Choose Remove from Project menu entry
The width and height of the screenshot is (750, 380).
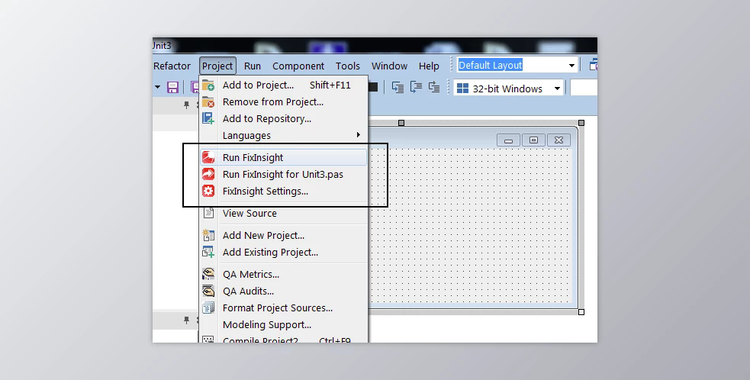pos(284,102)
